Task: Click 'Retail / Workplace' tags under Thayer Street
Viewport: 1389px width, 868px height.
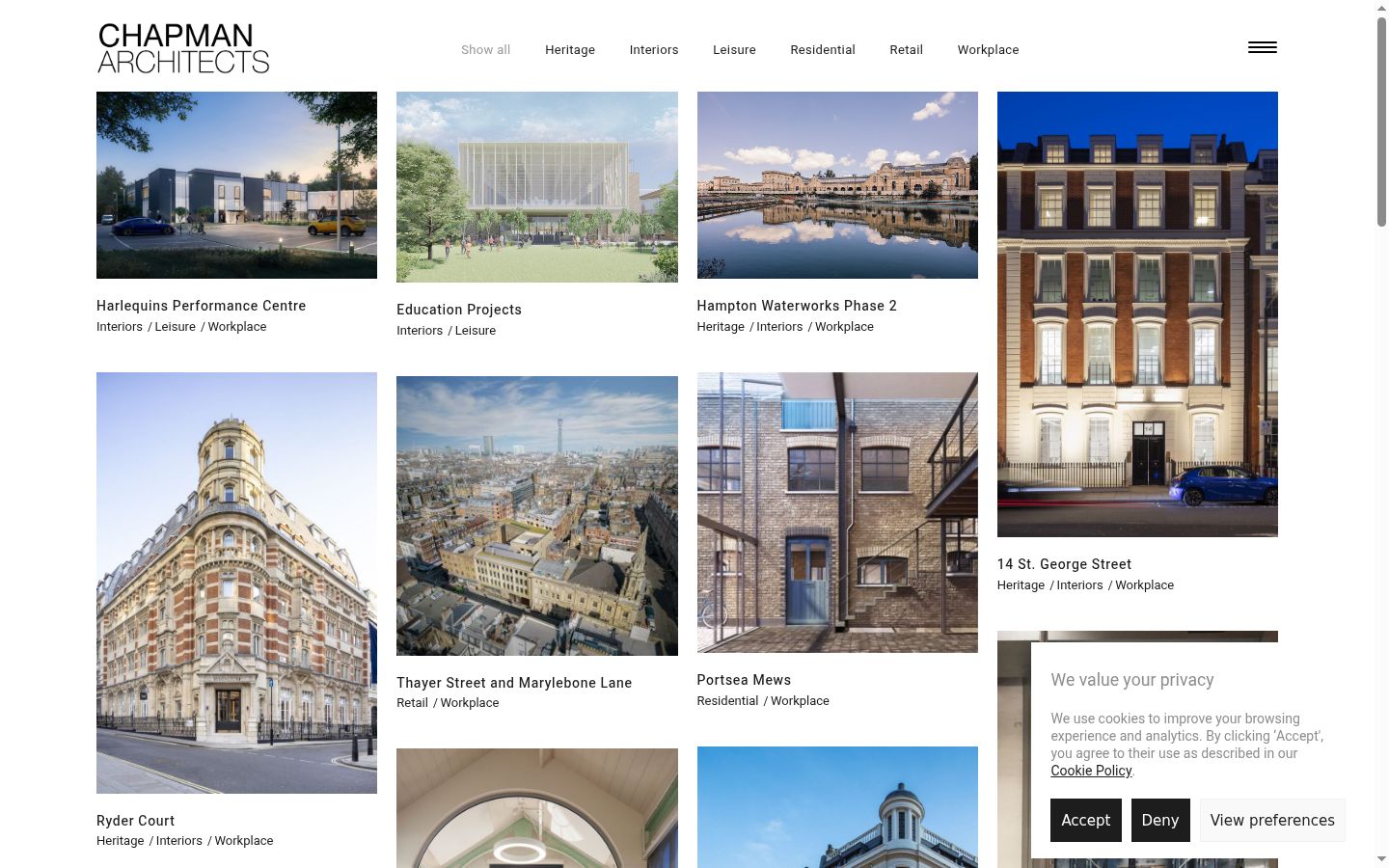Action: pos(448,703)
